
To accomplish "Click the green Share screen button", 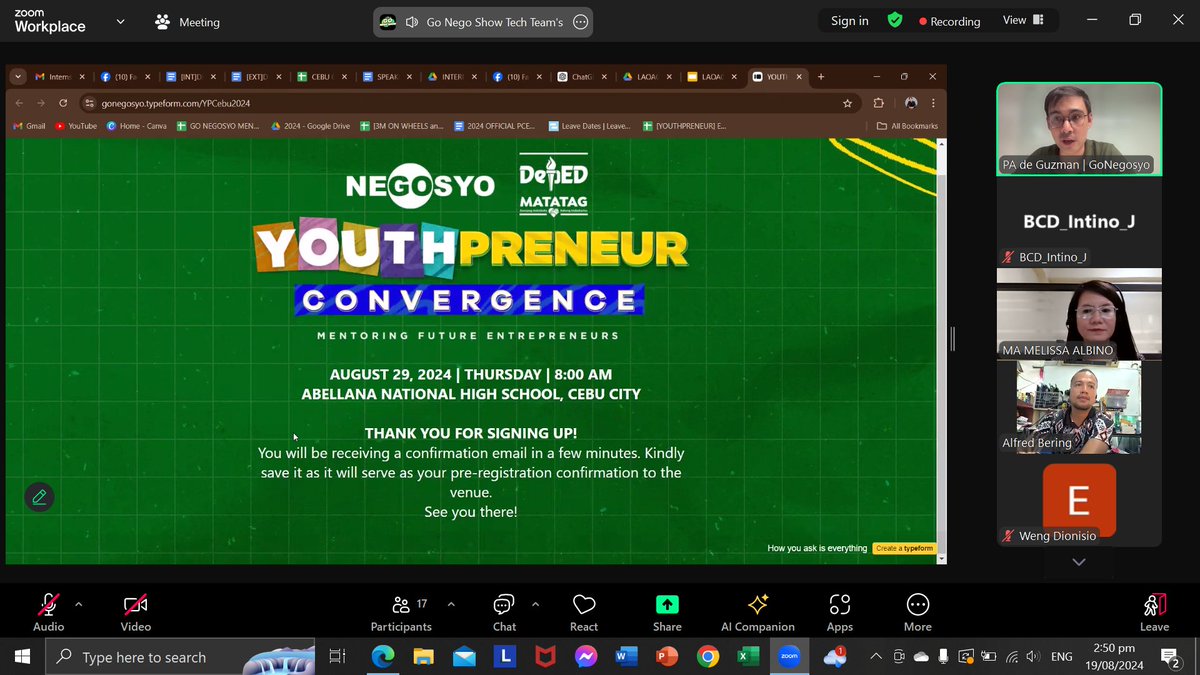I will (667, 604).
